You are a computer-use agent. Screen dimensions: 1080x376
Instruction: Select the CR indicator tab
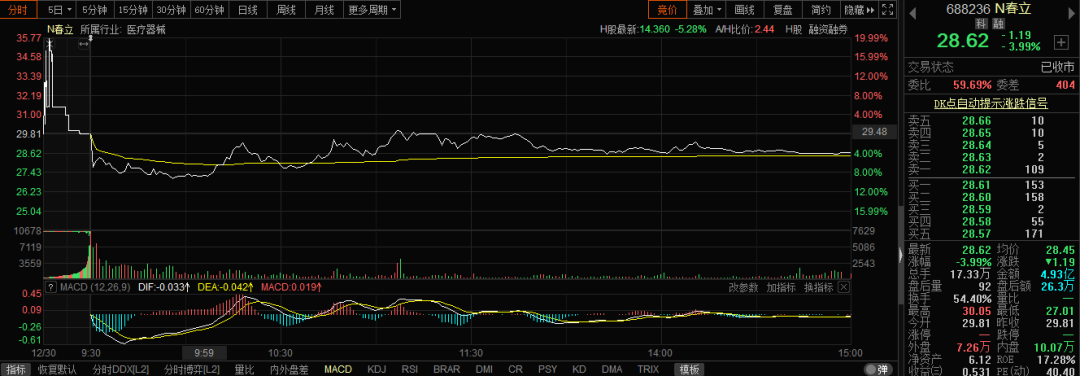point(516,369)
